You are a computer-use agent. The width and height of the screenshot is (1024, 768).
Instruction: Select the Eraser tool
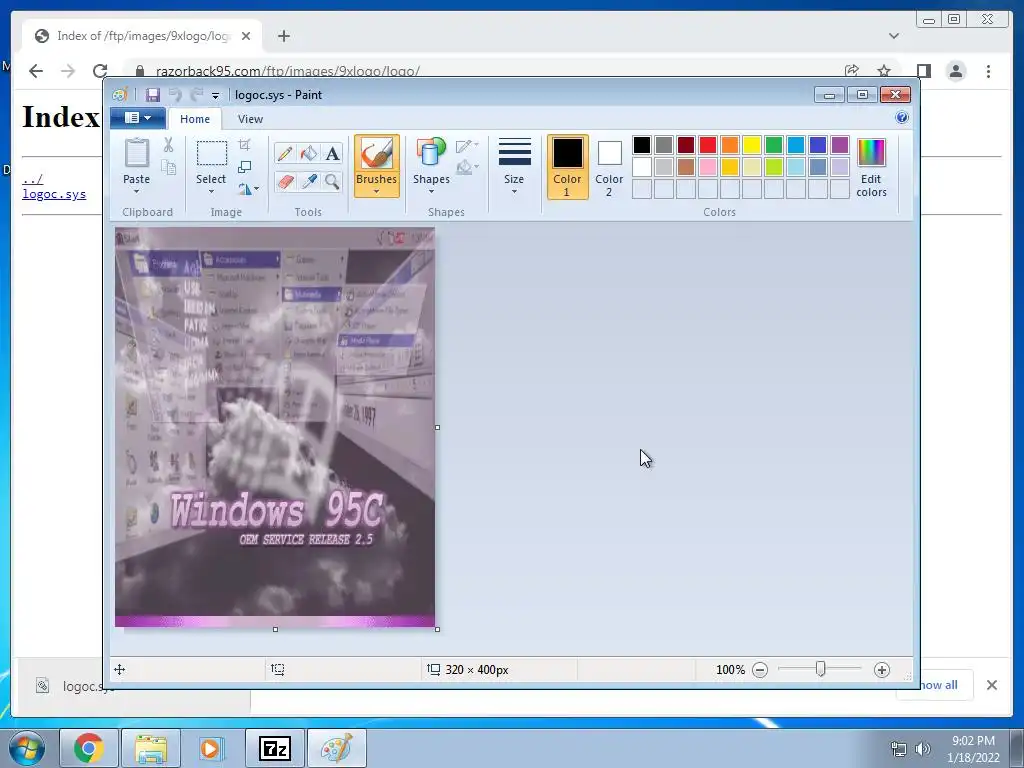point(285,181)
